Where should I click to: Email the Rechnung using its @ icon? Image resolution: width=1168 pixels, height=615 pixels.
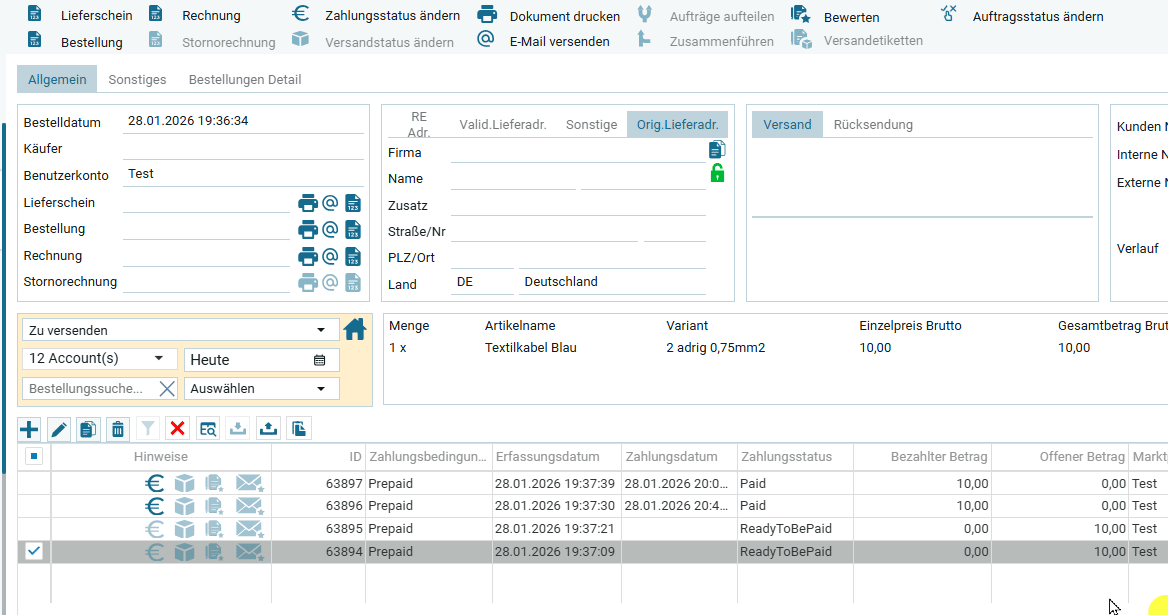tap(330, 256)
